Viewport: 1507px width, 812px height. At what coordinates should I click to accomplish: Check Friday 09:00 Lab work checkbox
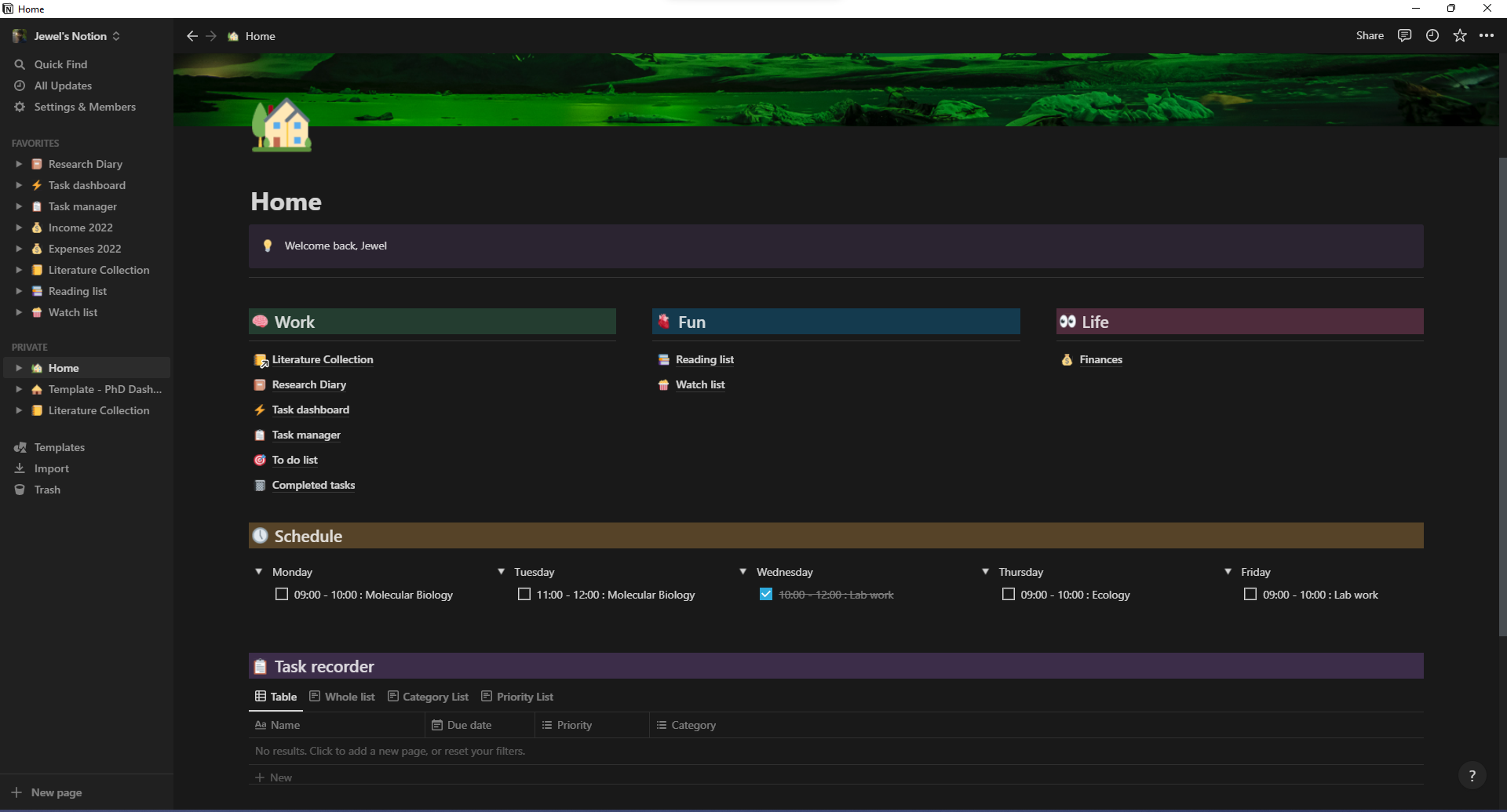coord(1250,595)
